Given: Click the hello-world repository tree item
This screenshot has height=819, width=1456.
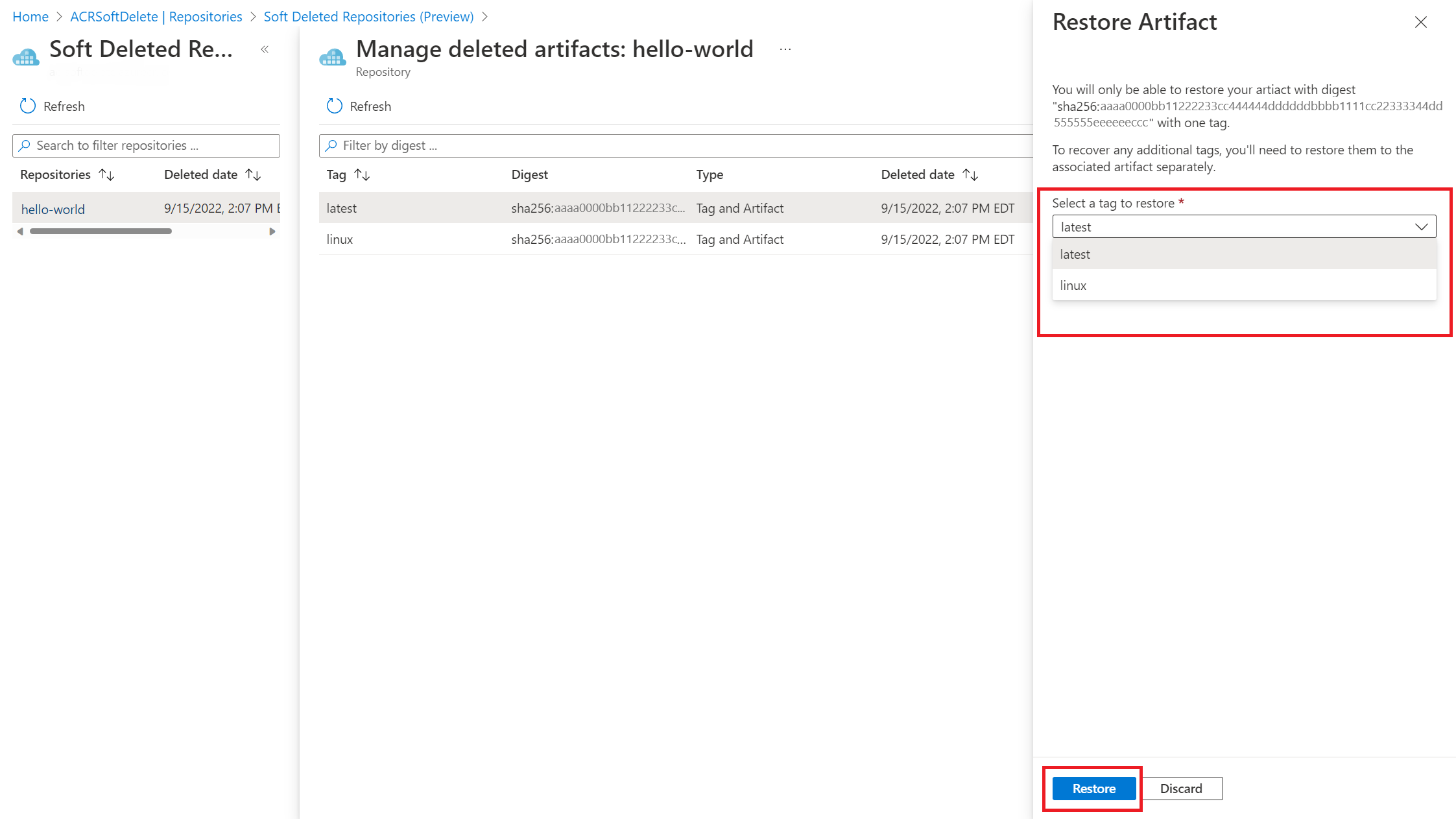Looking at the screenshot, I should pyautogui.click(x=53, y=208).
